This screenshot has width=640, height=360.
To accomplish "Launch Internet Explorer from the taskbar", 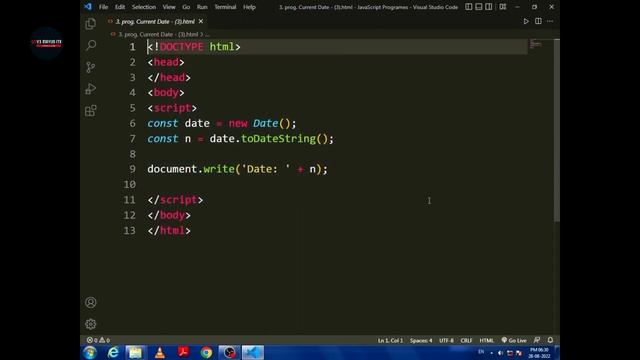I will pyautogui.click(x=113, y=352).
